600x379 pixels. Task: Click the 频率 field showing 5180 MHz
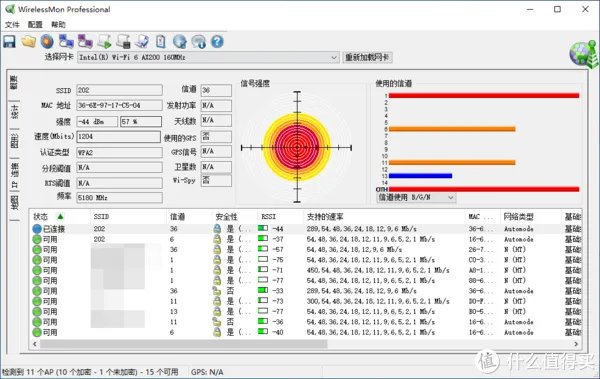tap(119, 198)
